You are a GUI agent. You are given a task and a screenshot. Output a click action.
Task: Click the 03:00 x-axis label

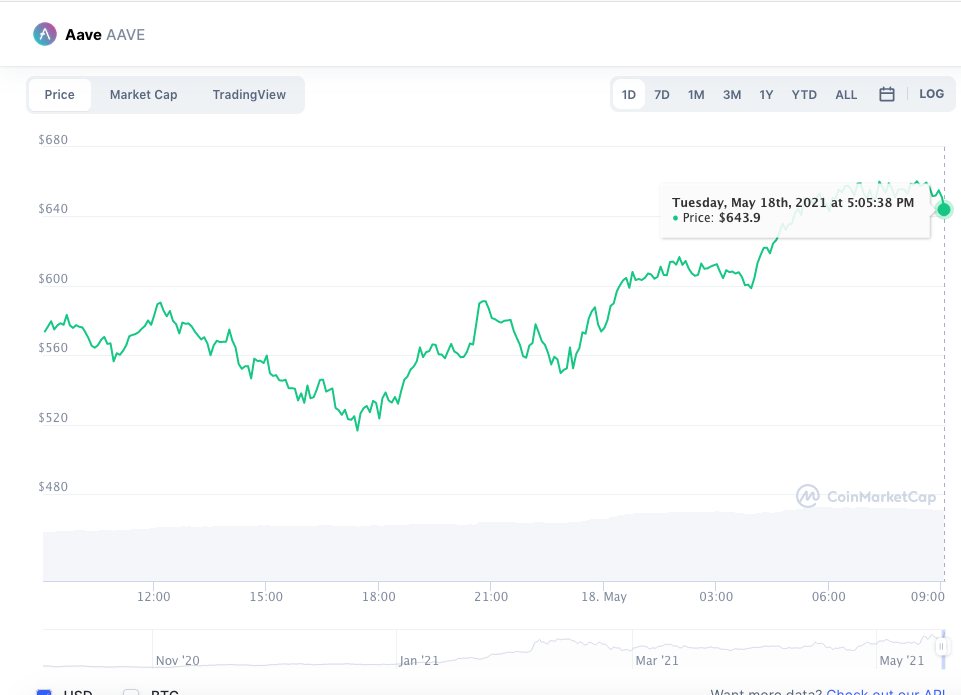716,596
